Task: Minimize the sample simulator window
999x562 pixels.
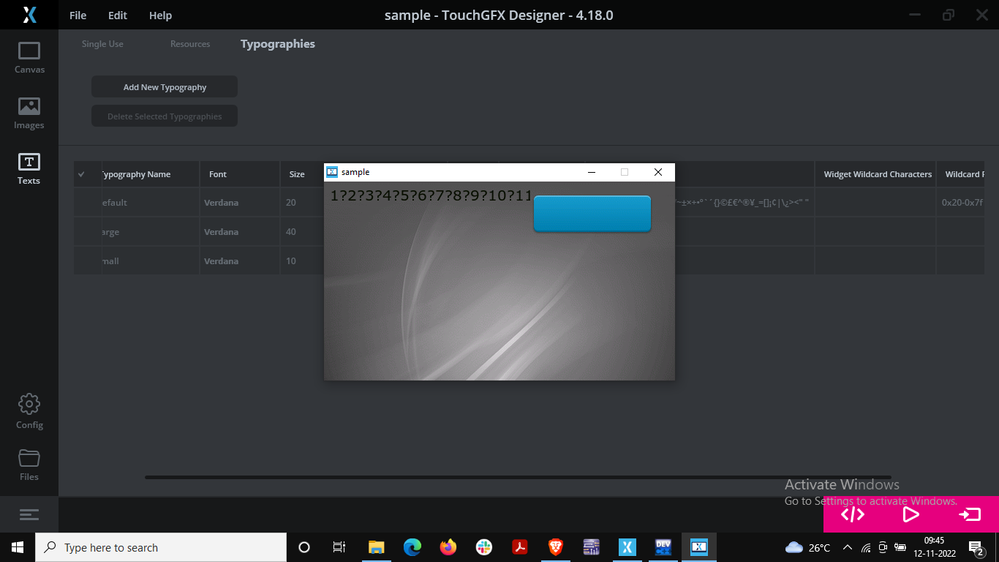Action: click(591, 172)
